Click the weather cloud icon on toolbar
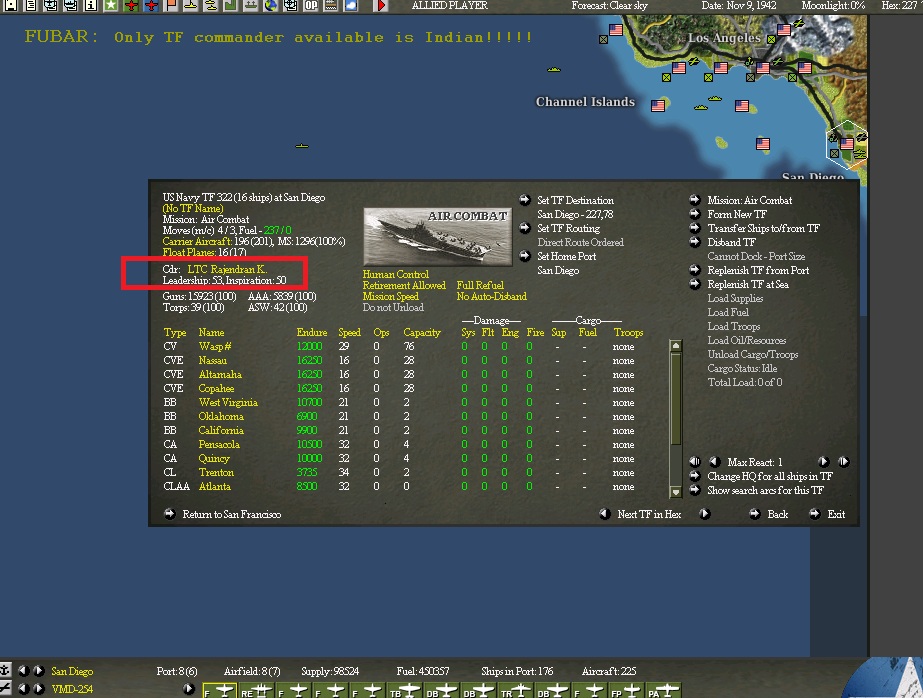923x698 pixels. 353,6
